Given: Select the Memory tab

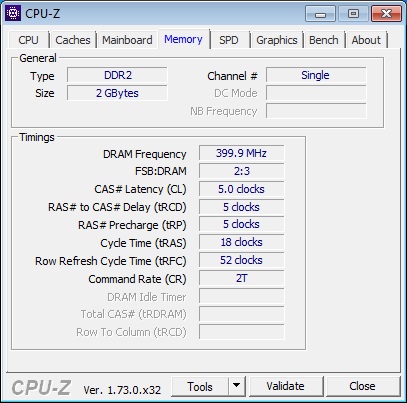Looking at the screenshot, I should [183, 39].
